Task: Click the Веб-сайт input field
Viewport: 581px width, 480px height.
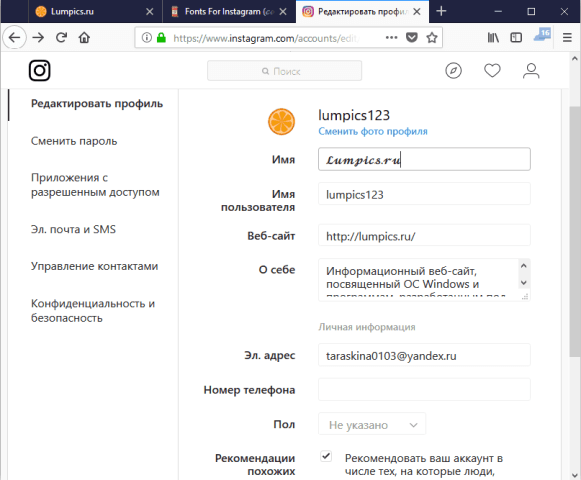Action: point(424,235)
